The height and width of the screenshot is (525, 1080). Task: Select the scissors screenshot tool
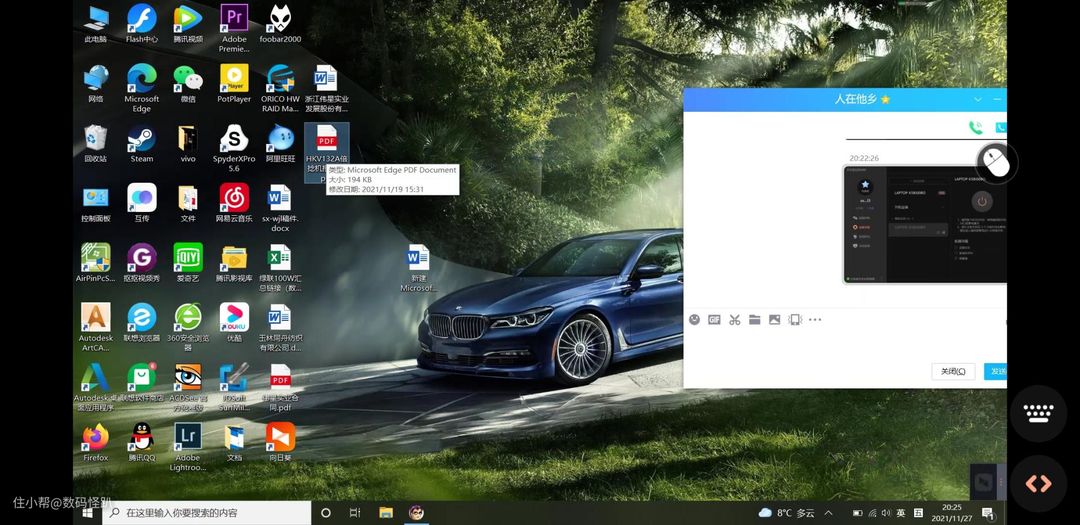tap(734, 320)
